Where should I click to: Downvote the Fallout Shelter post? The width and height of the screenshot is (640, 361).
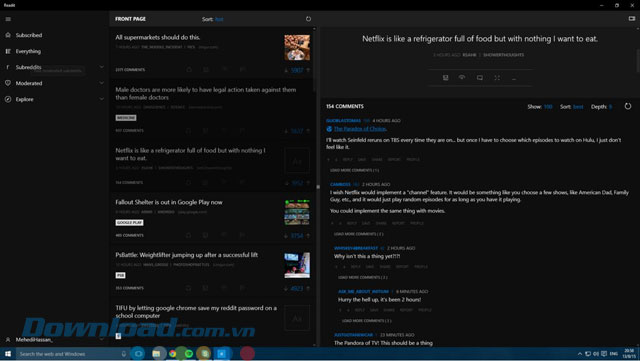tap(286, 236)
